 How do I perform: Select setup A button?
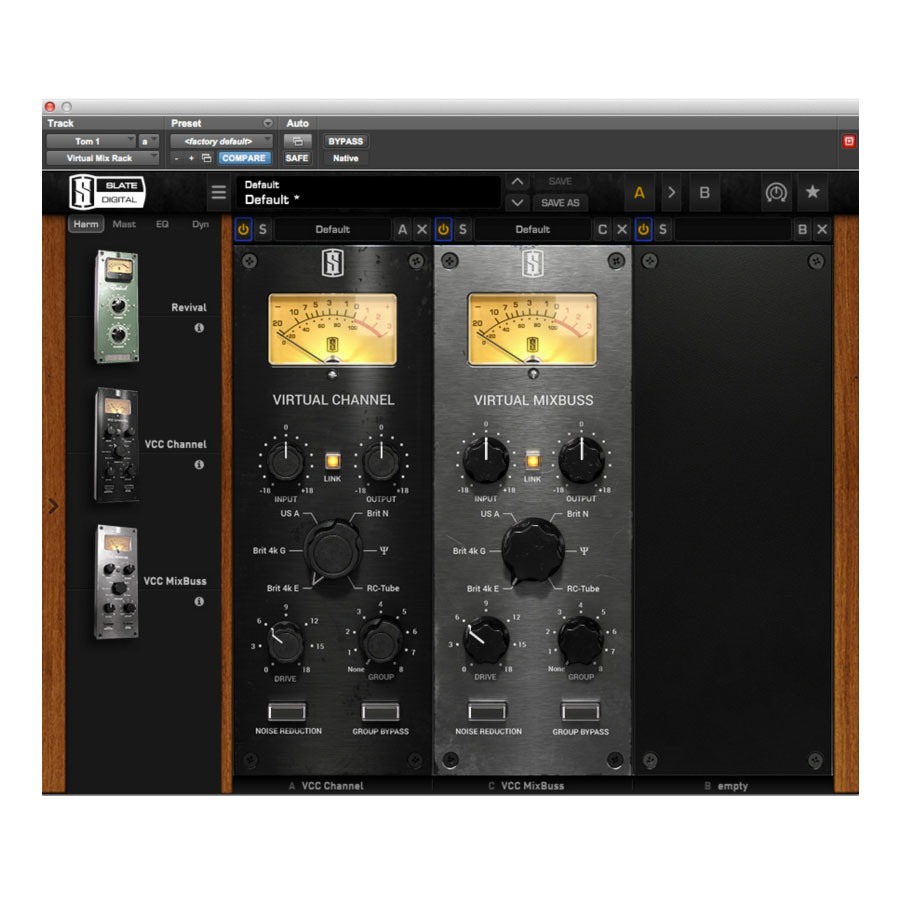[x=639, y=193]
